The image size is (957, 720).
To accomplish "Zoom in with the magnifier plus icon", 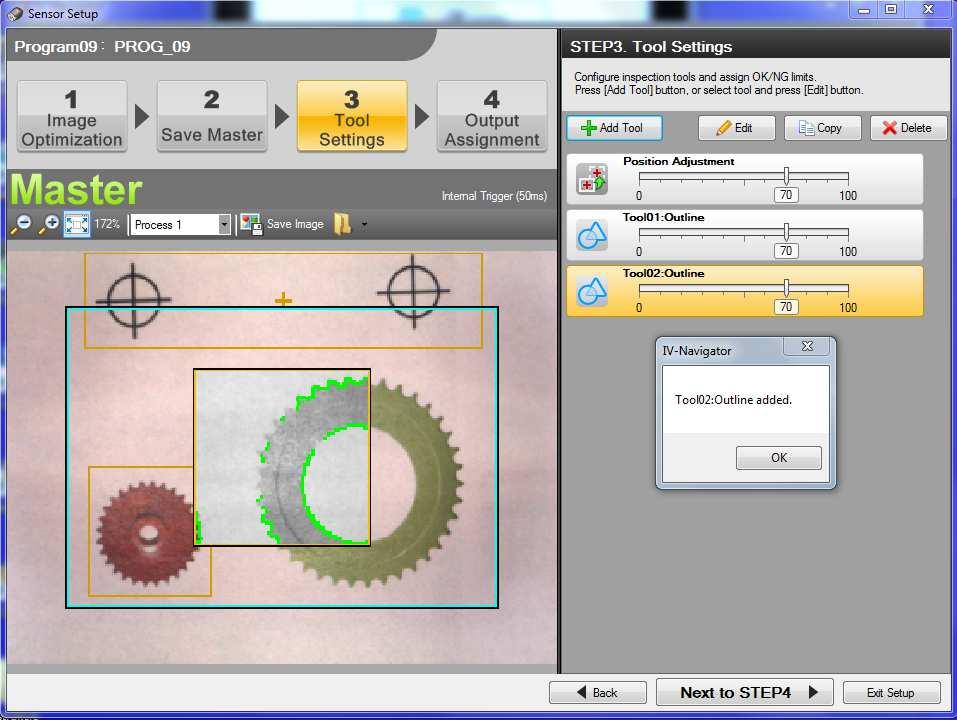I will pyautogui.click(x=49, y=225).
